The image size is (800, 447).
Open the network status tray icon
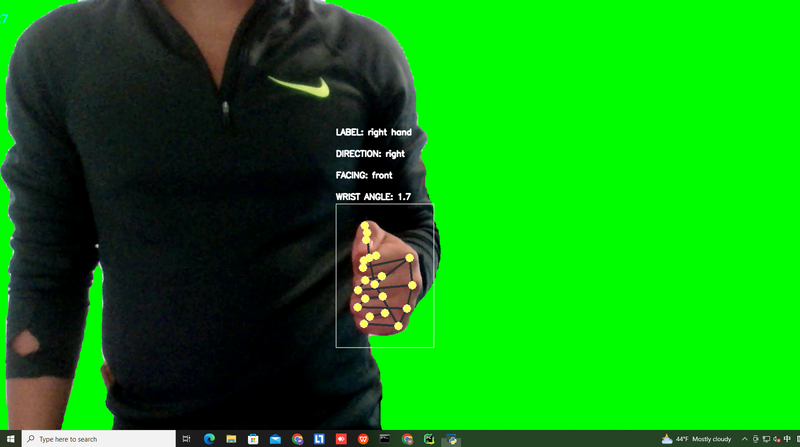pyautogui.click(x=766, y=439)
